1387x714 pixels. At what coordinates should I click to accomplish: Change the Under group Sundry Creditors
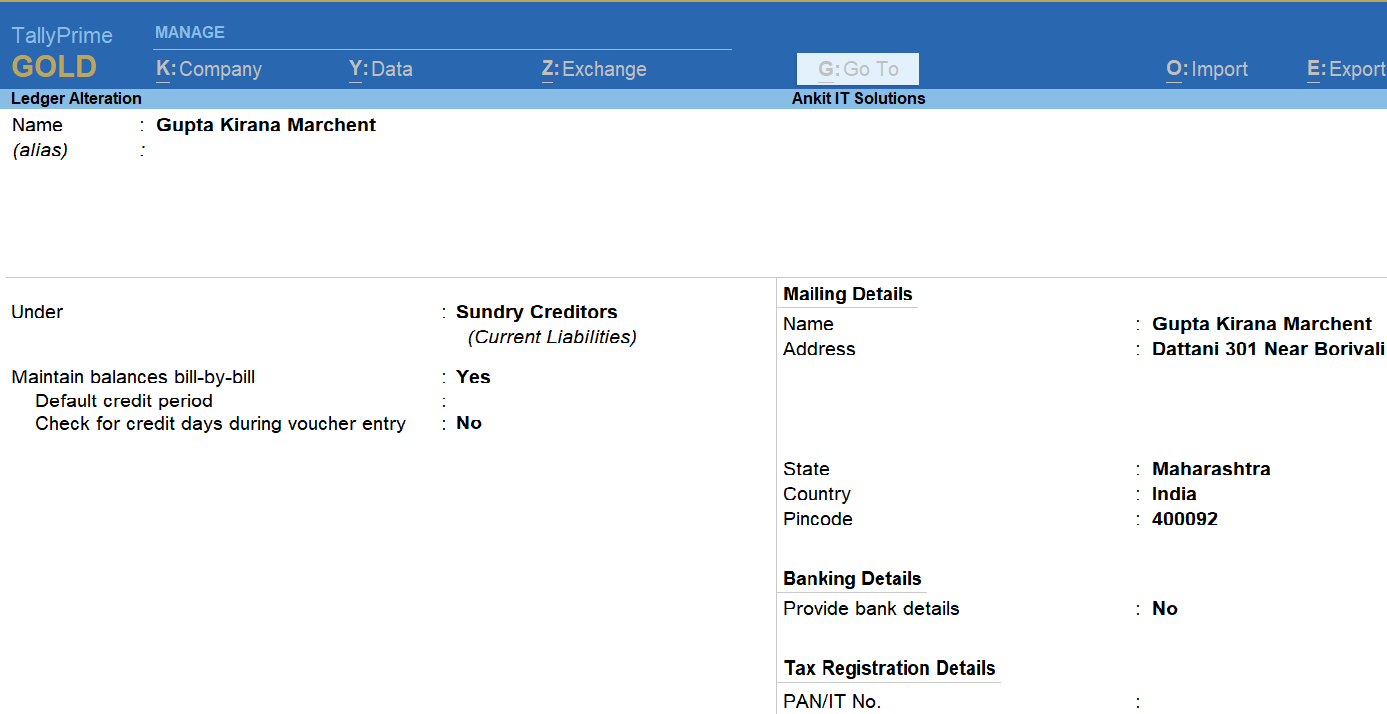537,312
